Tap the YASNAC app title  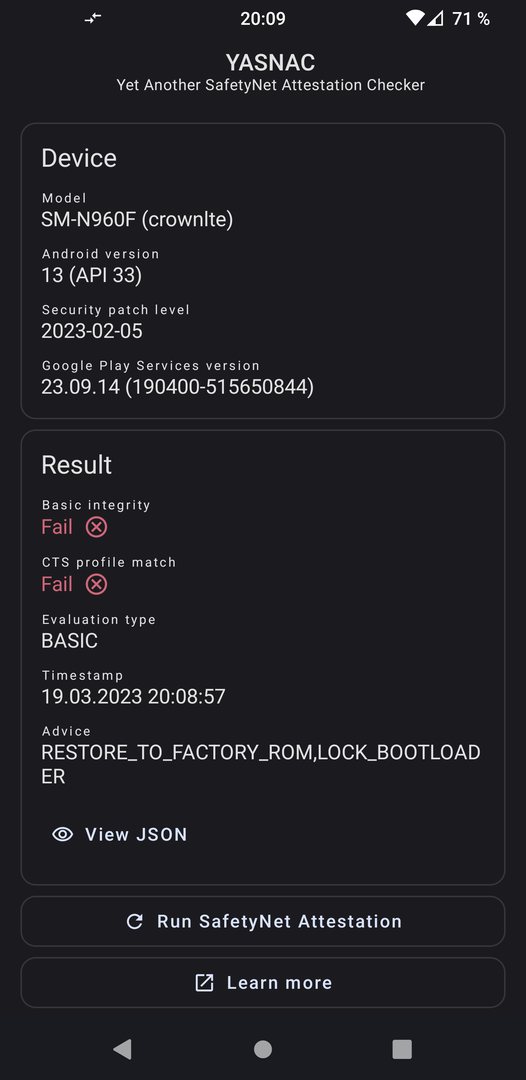coord(270,63)
